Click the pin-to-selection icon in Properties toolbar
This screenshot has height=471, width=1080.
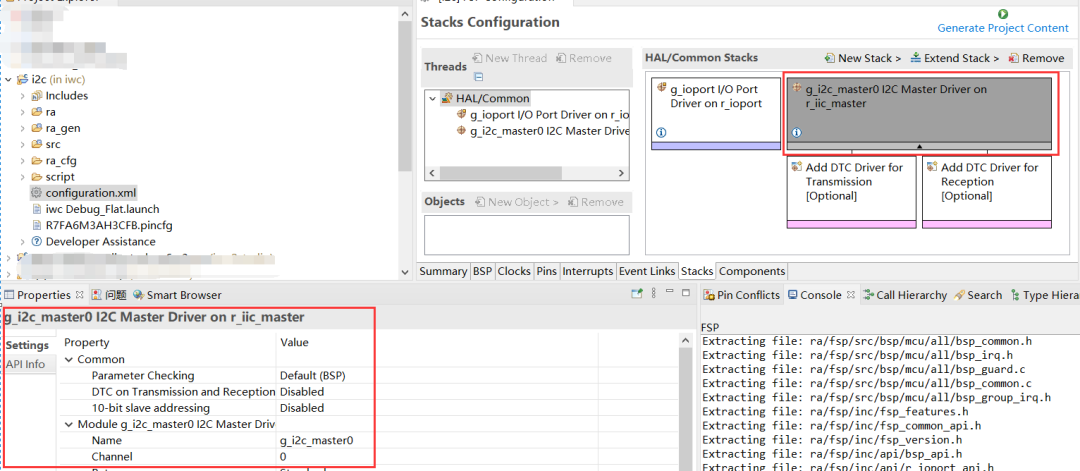coord(637,294)
